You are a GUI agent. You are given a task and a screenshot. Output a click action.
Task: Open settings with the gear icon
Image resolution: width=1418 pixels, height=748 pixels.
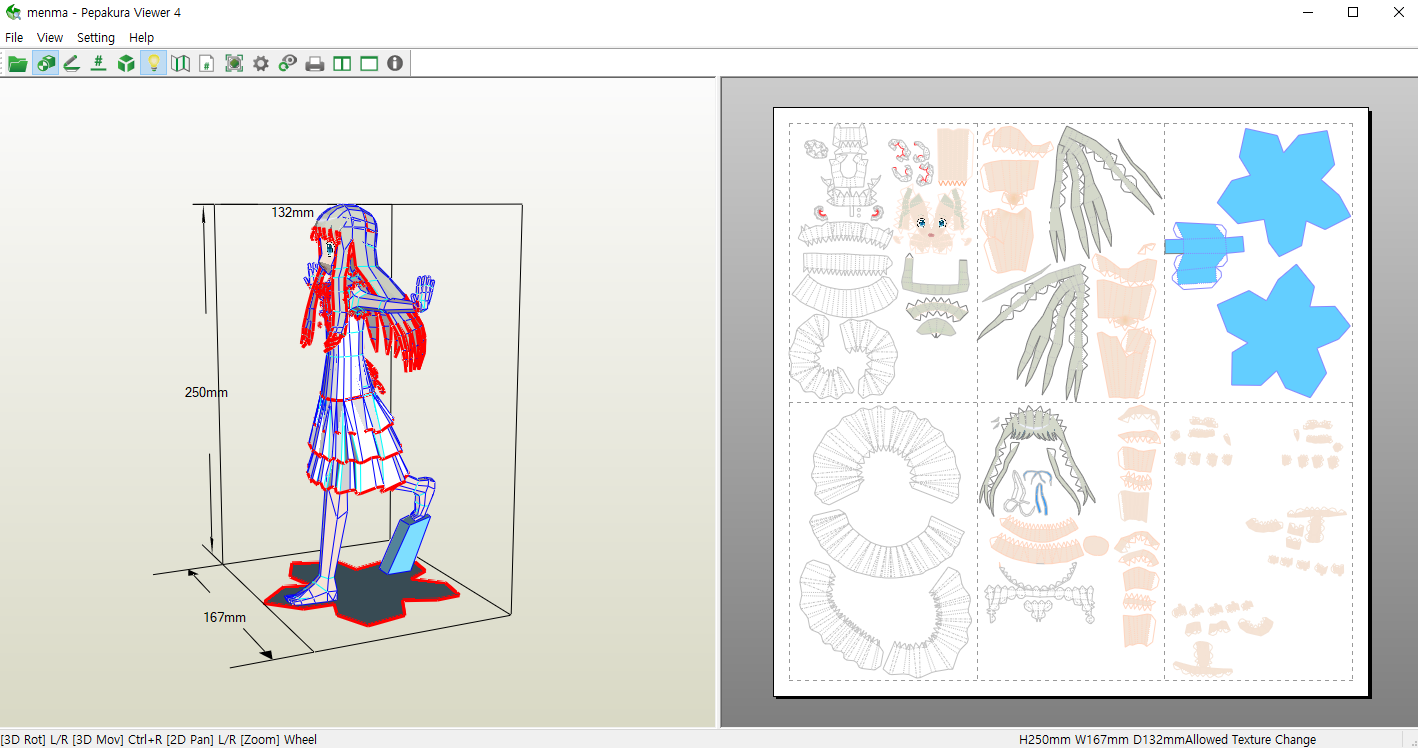pyautogui.click(x=261, y=64)
